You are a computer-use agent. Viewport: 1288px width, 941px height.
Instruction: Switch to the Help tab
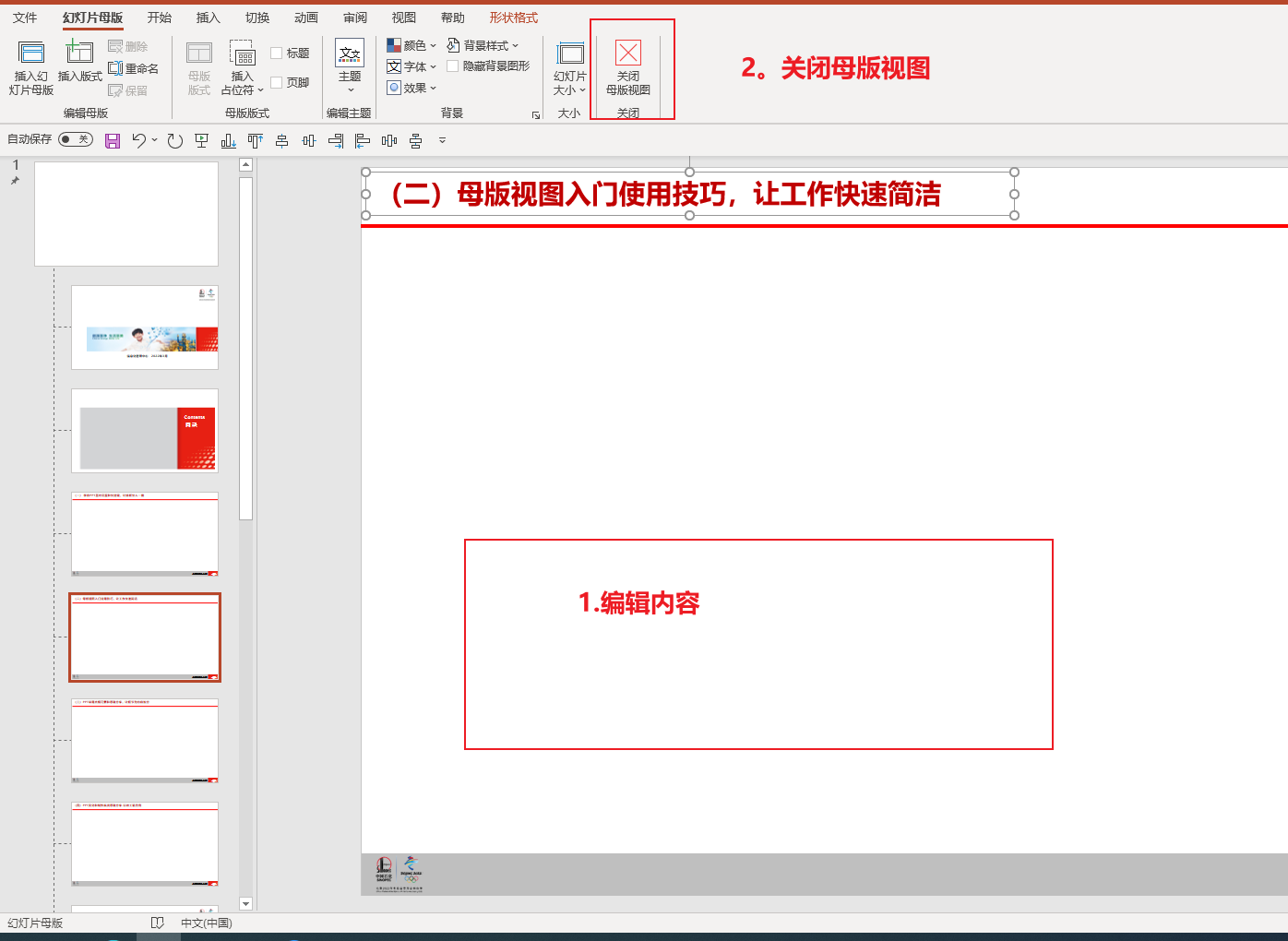pos(453,18)
